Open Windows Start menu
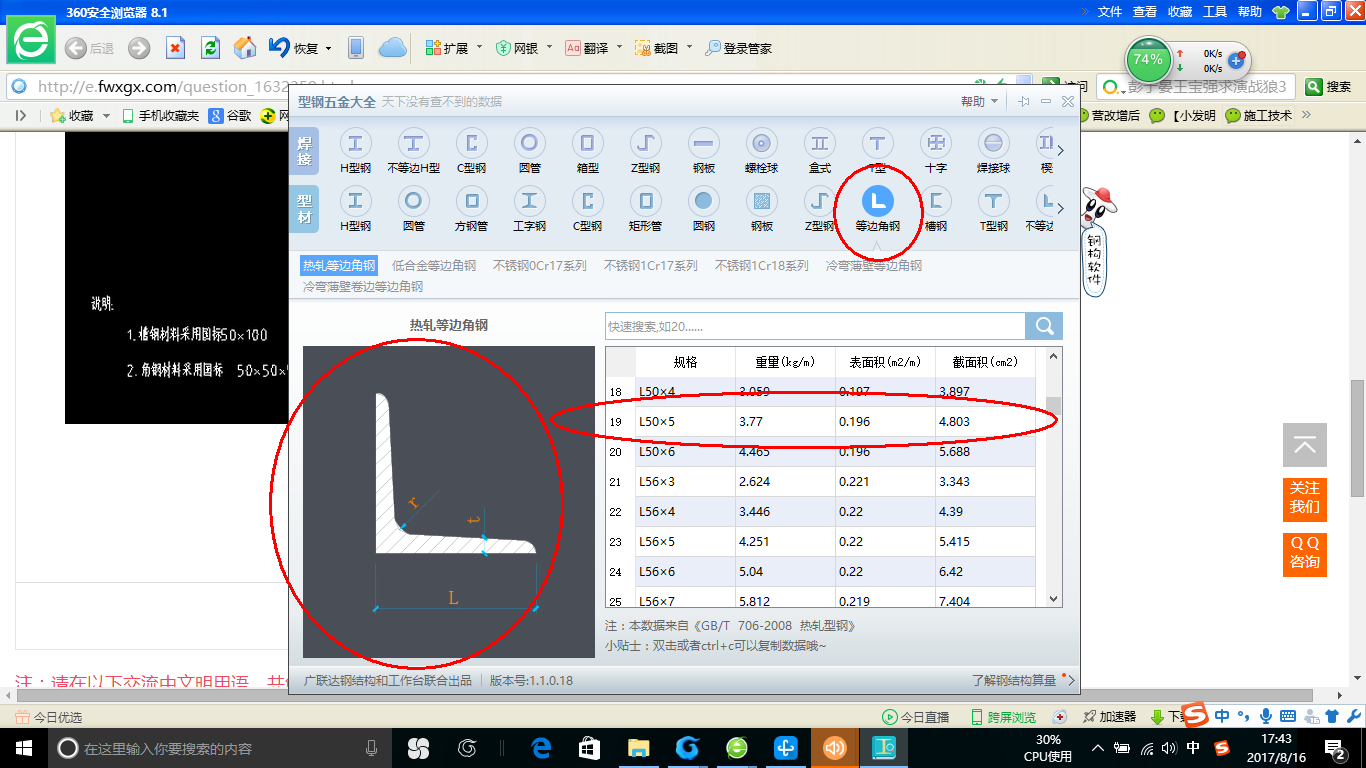Image resolution: width=1366 pixels, height=768 pixels. click(24, 747)
